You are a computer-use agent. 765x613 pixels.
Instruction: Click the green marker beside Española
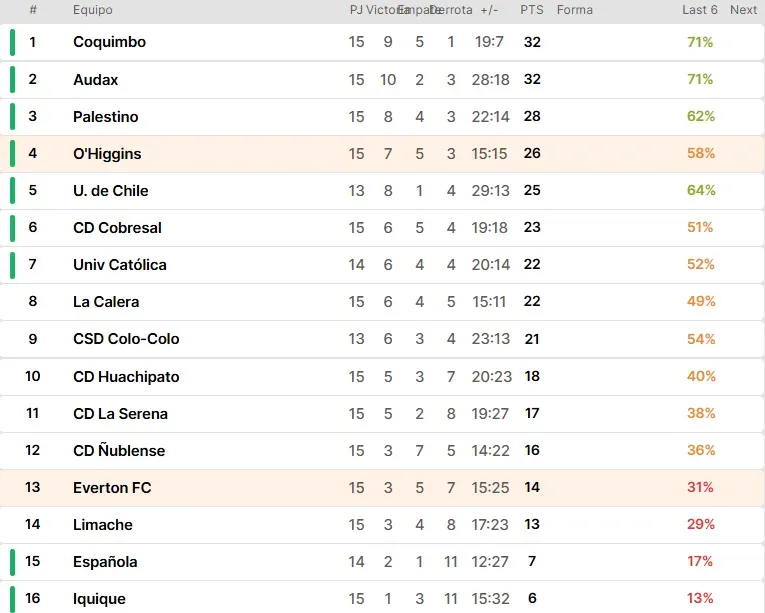tap(13, 562)
